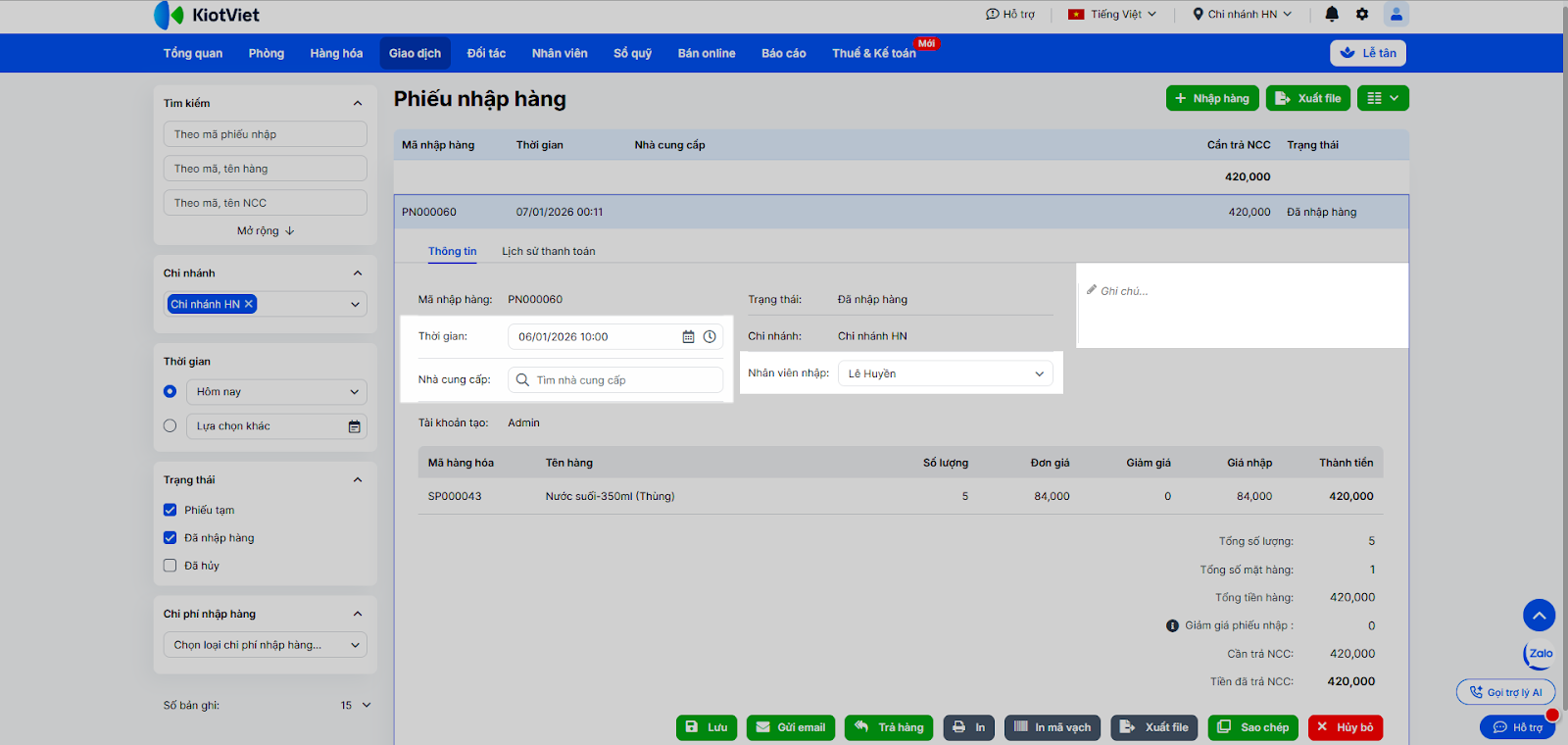The width and height of the screenshot is (1568, 745).
Task: Click the clock icon in Thời gian field
Action: click(x=710, y=337)
